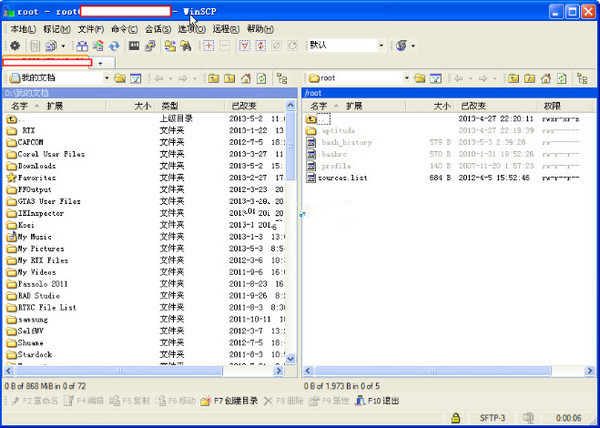600x428 pixels.
Task: Click F10 退出 button
Action: [x=378, y=401]
